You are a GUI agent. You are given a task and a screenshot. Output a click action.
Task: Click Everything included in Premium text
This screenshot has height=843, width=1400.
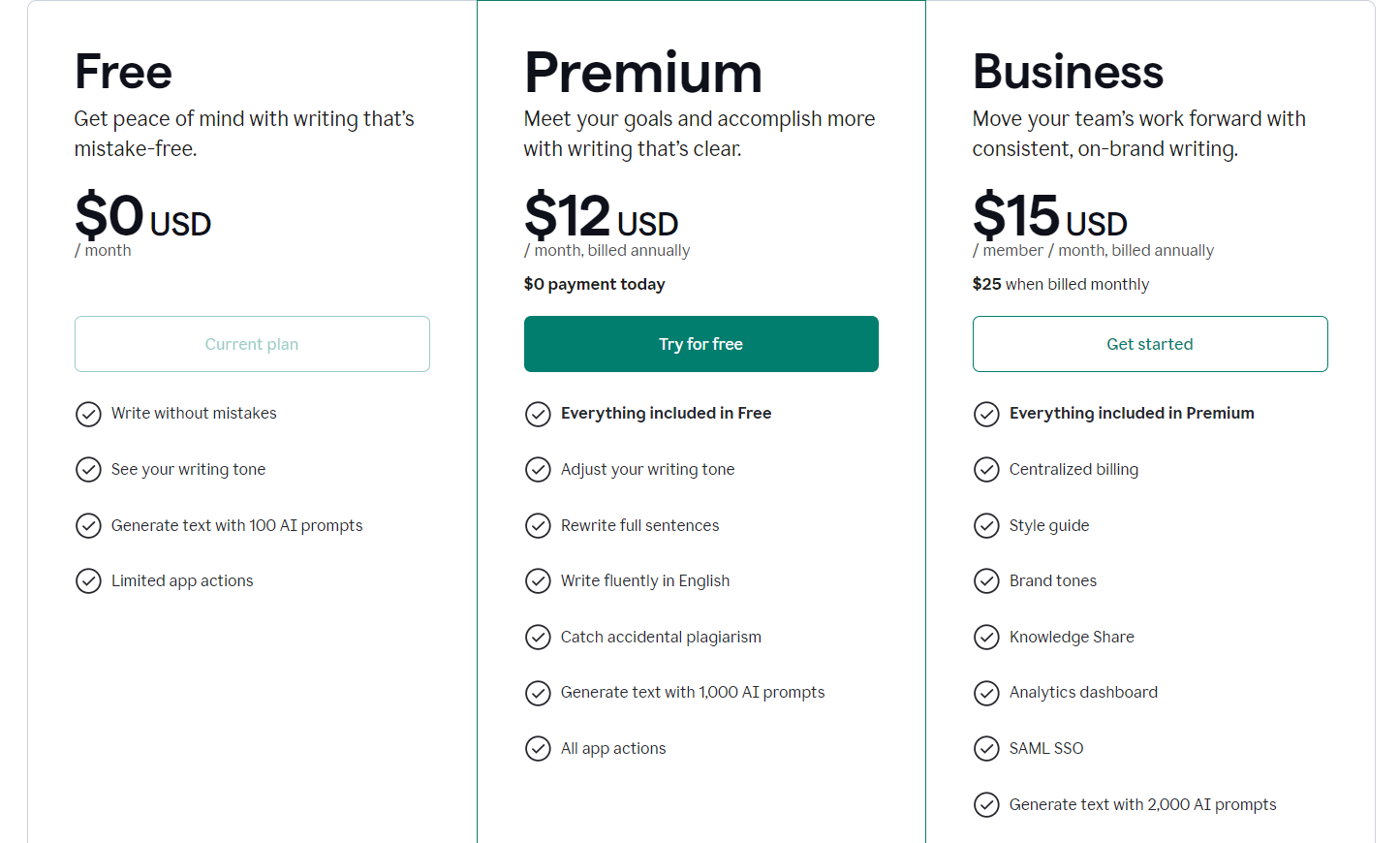[x=1132, y=413]
